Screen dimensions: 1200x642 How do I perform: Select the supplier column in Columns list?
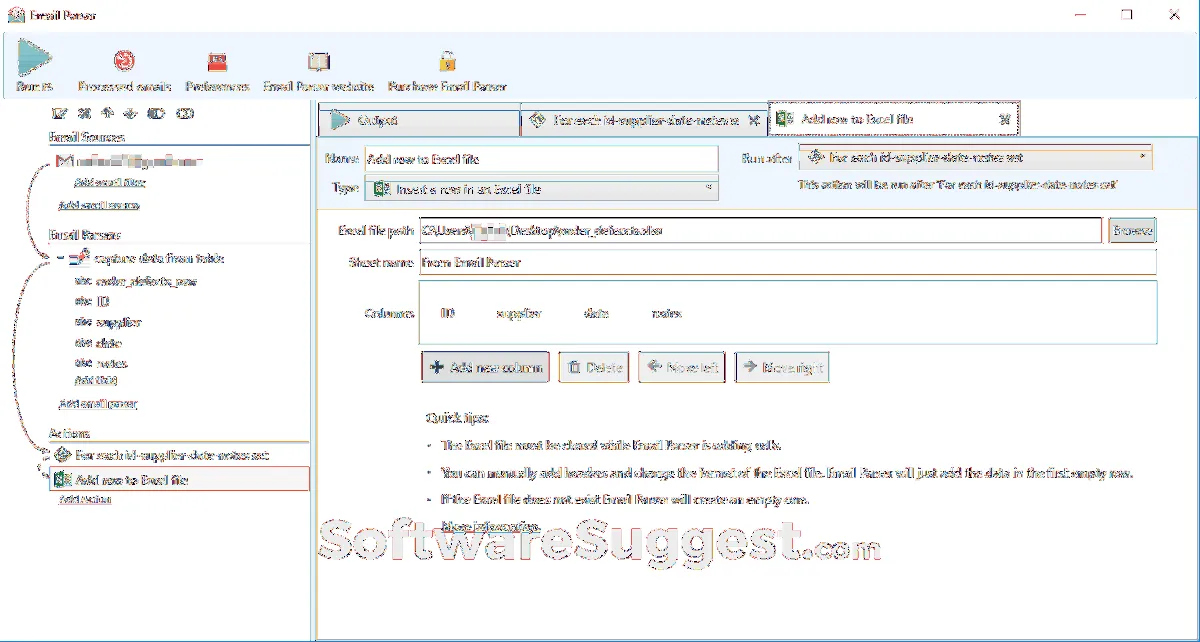519,313
